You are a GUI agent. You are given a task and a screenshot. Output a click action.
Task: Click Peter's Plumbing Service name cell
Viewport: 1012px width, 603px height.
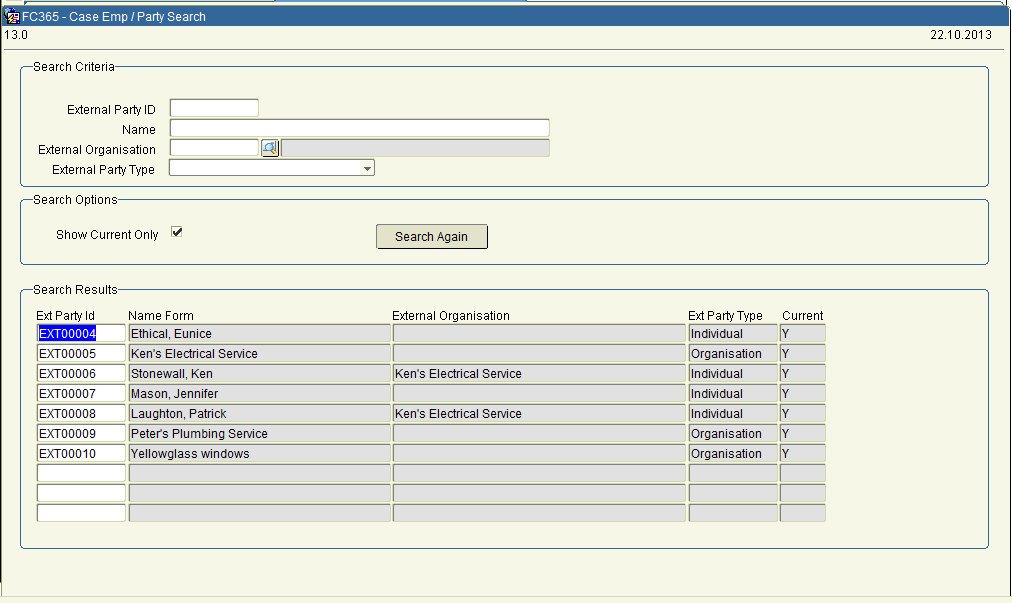(x=259, y=434)
